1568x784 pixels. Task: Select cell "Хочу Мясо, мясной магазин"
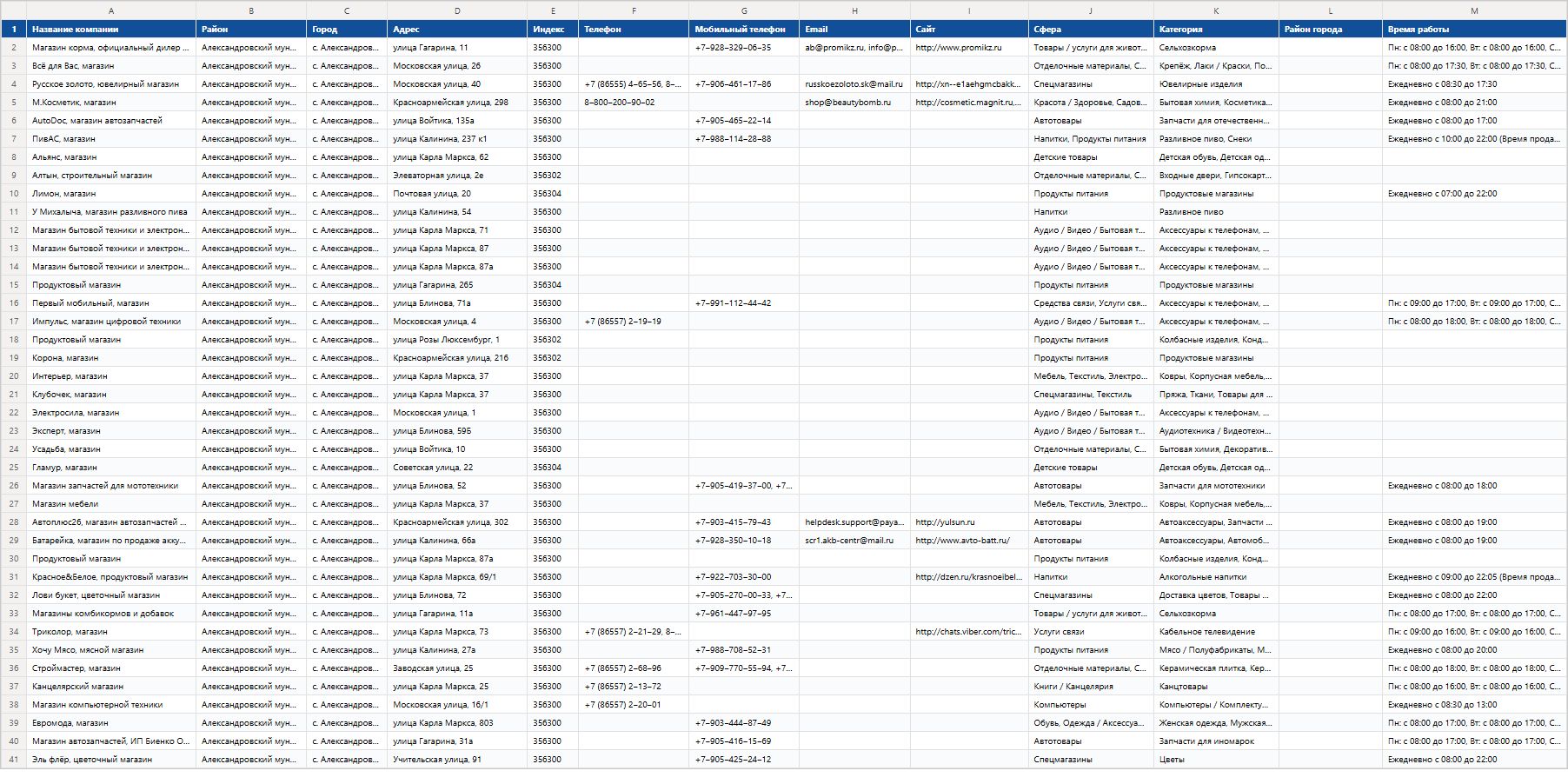click(x=111, y=650)
